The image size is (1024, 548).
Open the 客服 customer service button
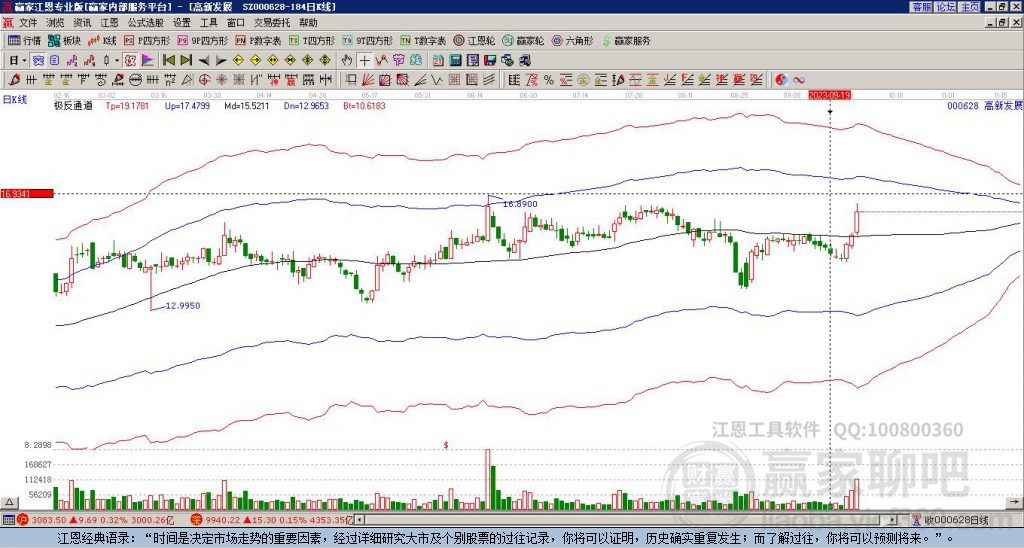[x=922, y=7]
